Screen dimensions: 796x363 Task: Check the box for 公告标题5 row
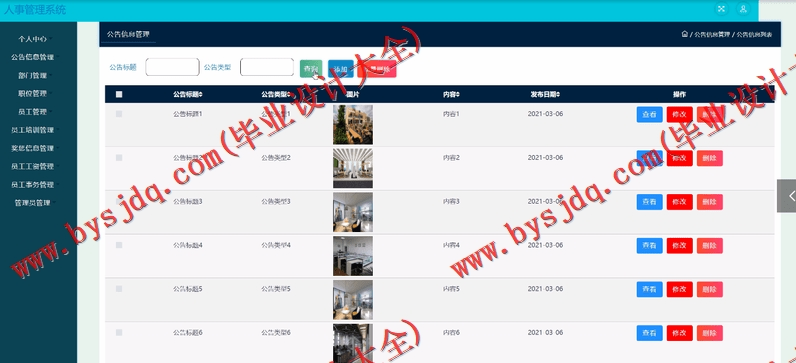(119, 289)
